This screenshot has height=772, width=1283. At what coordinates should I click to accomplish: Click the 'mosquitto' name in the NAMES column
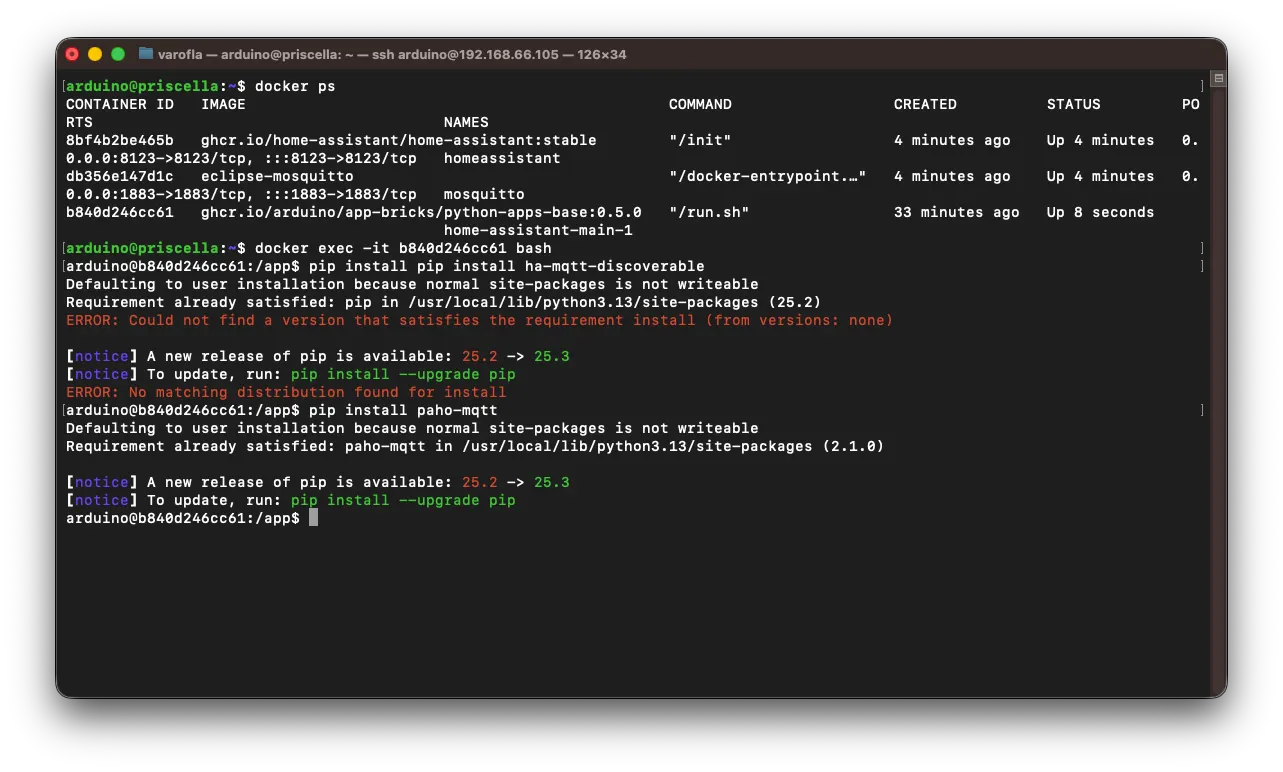(484, 194)
